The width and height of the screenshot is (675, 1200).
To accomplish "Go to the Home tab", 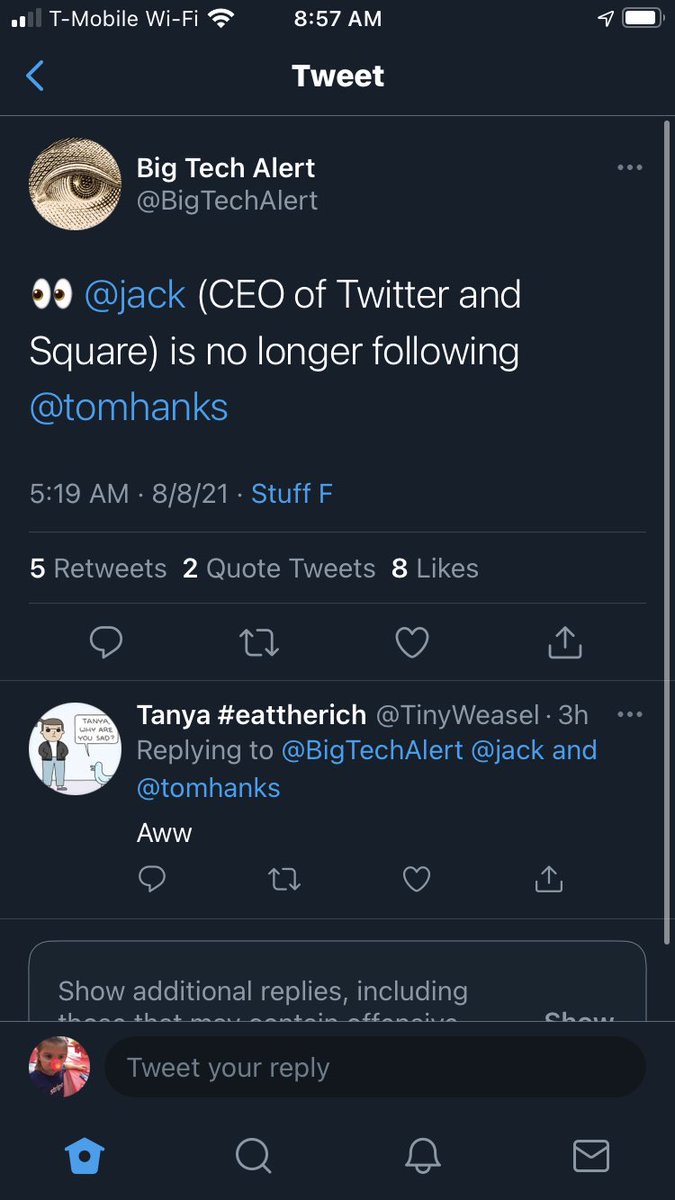I will point(84,1156).
